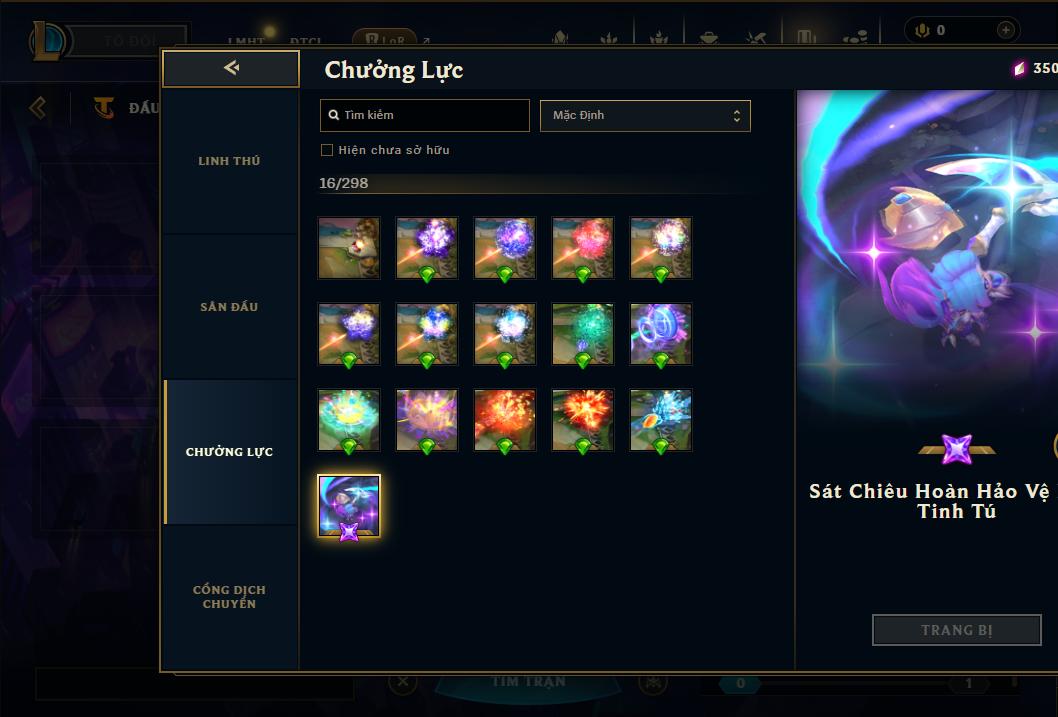Click the Tìm kiếm search field
Image resolution: width=1058 pixels, height=717 pixels.
tap(424, 115)
